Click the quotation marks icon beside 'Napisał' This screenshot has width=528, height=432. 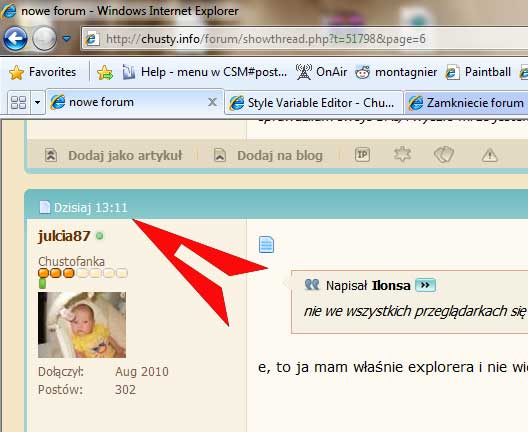coord(312,285)
